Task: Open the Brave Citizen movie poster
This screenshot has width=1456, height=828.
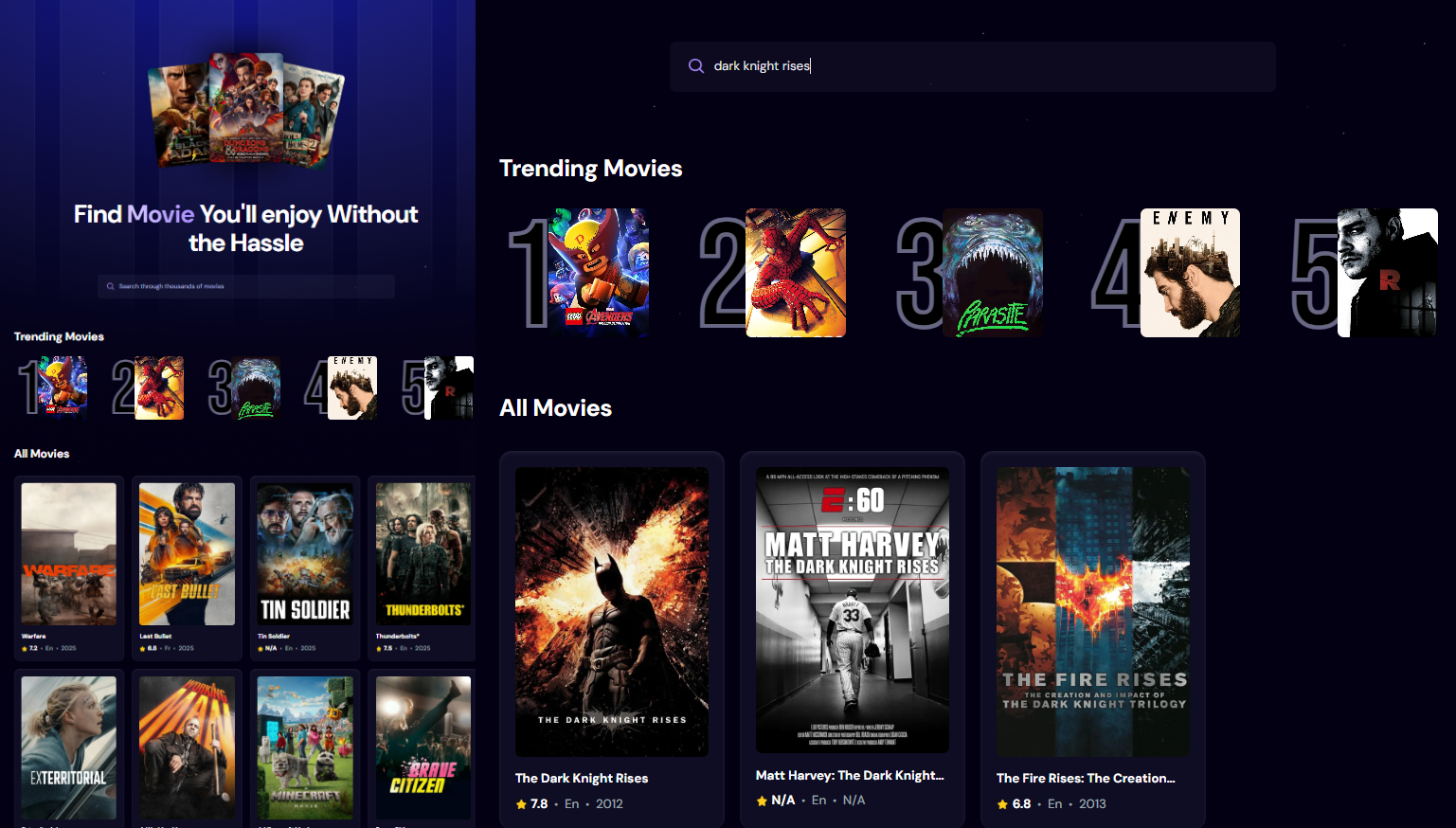Action: (x=423, y=747)
